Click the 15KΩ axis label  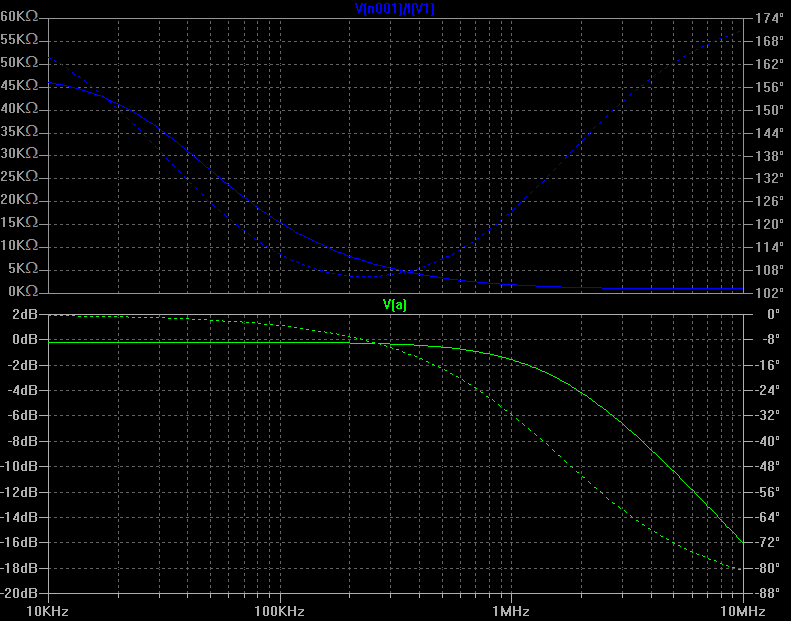click(19, 222)
